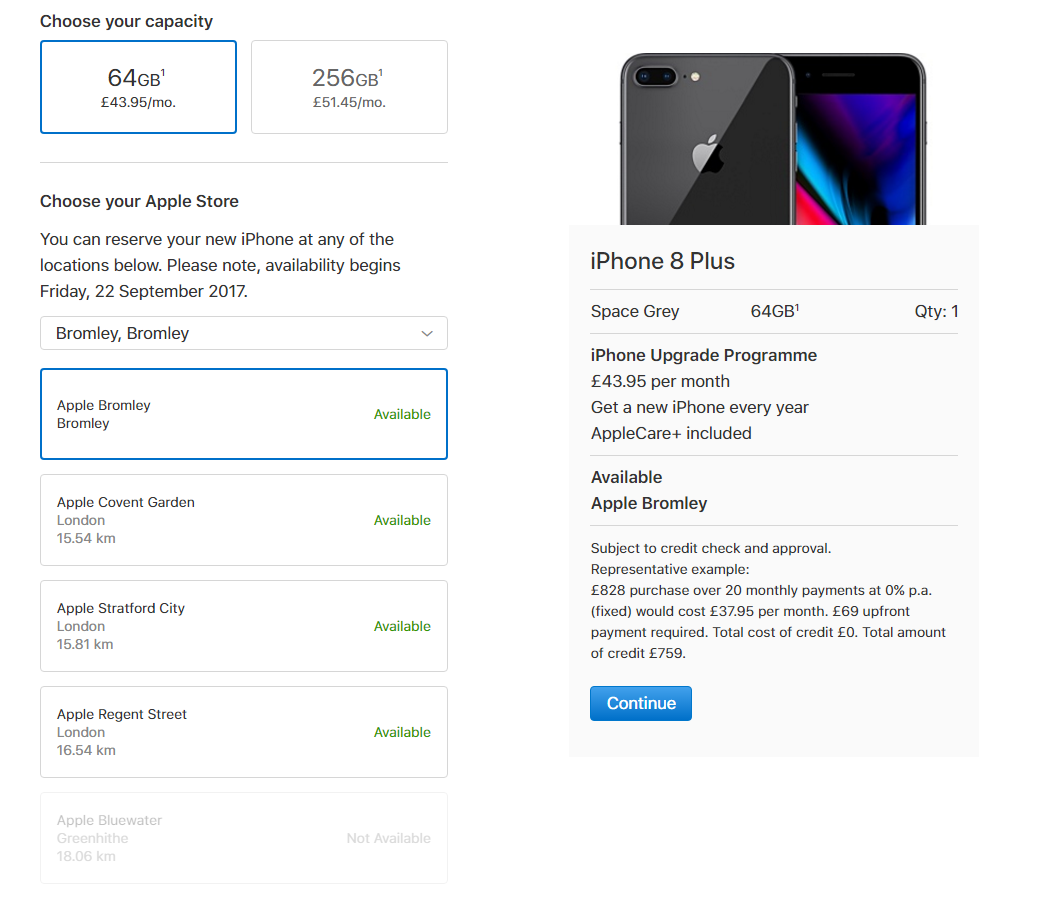Click the iPhone 8 Plus title

pos(663,261)
